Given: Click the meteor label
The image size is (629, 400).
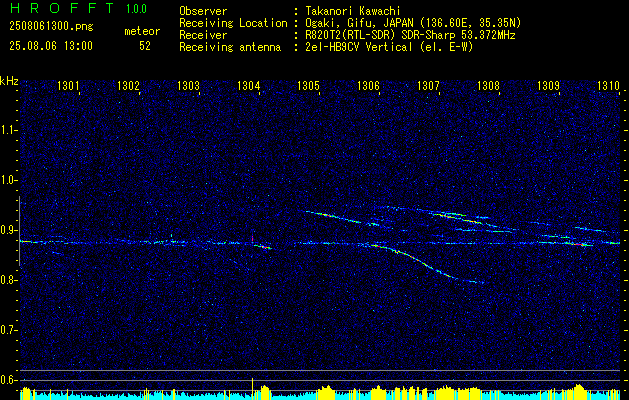Looking at the screenshot, I should [142, 31].
